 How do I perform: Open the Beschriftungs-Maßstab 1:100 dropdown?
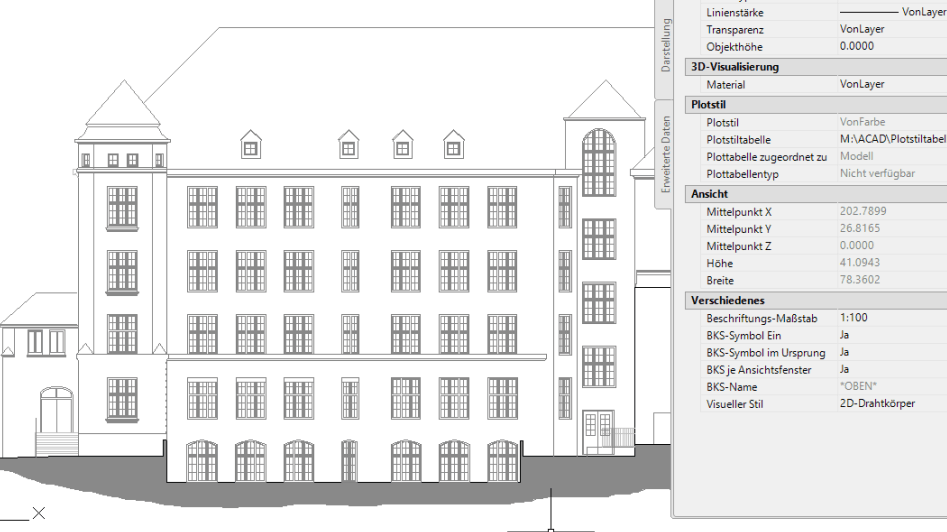pyautogui.click(x=890, y=318)
